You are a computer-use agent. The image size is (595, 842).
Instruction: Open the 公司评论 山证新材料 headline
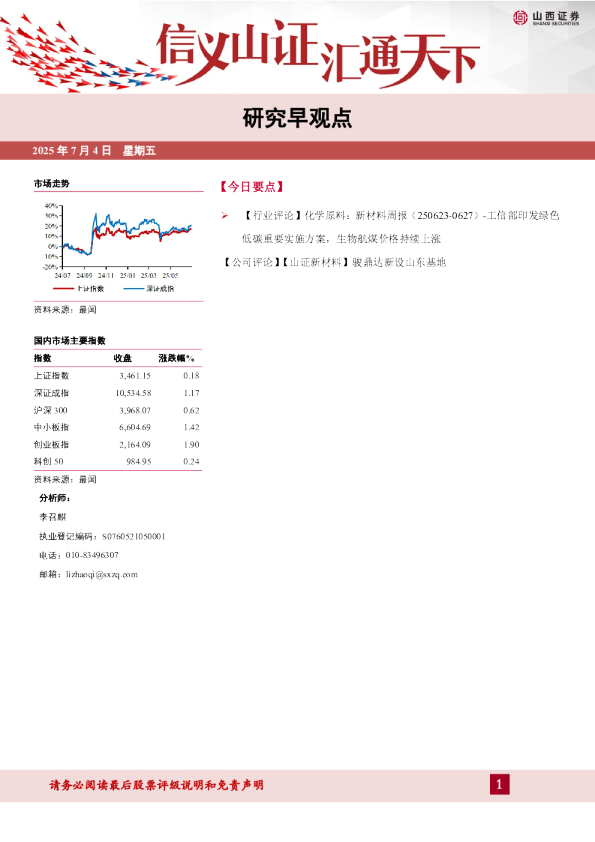pos(335,262)
